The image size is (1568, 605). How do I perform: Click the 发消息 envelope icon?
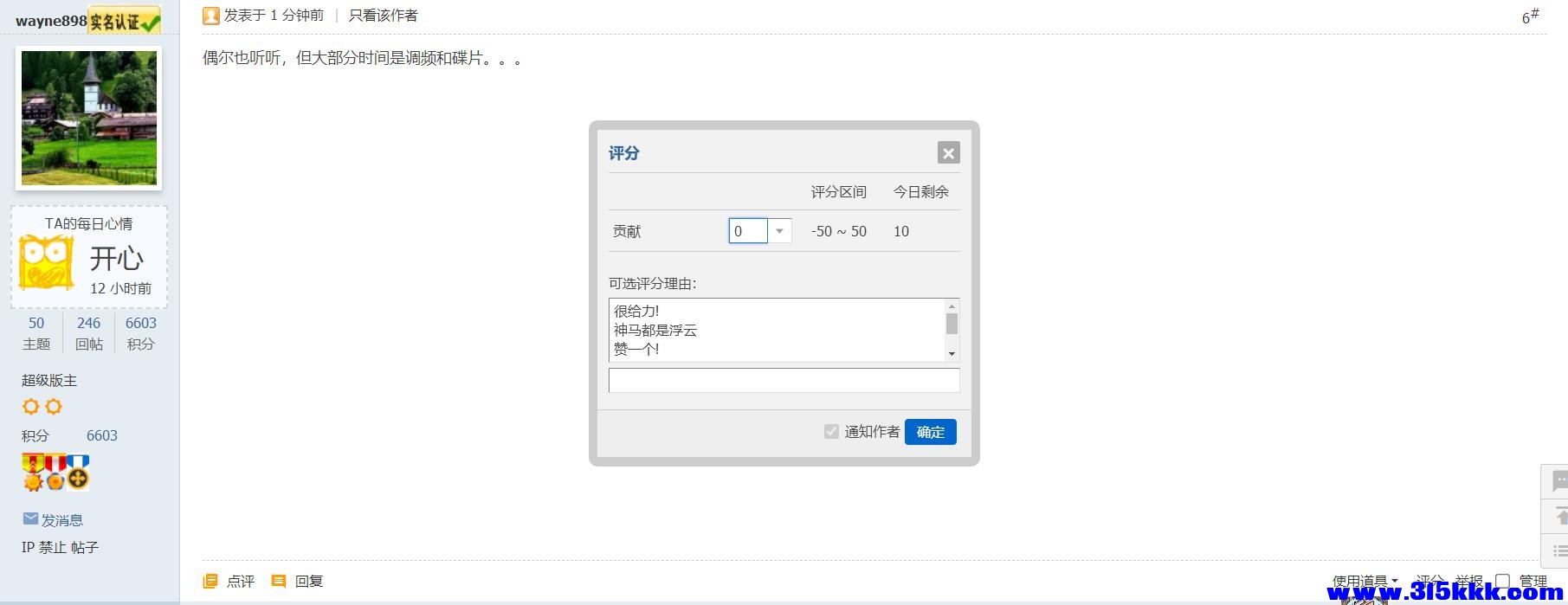[30, 519]
